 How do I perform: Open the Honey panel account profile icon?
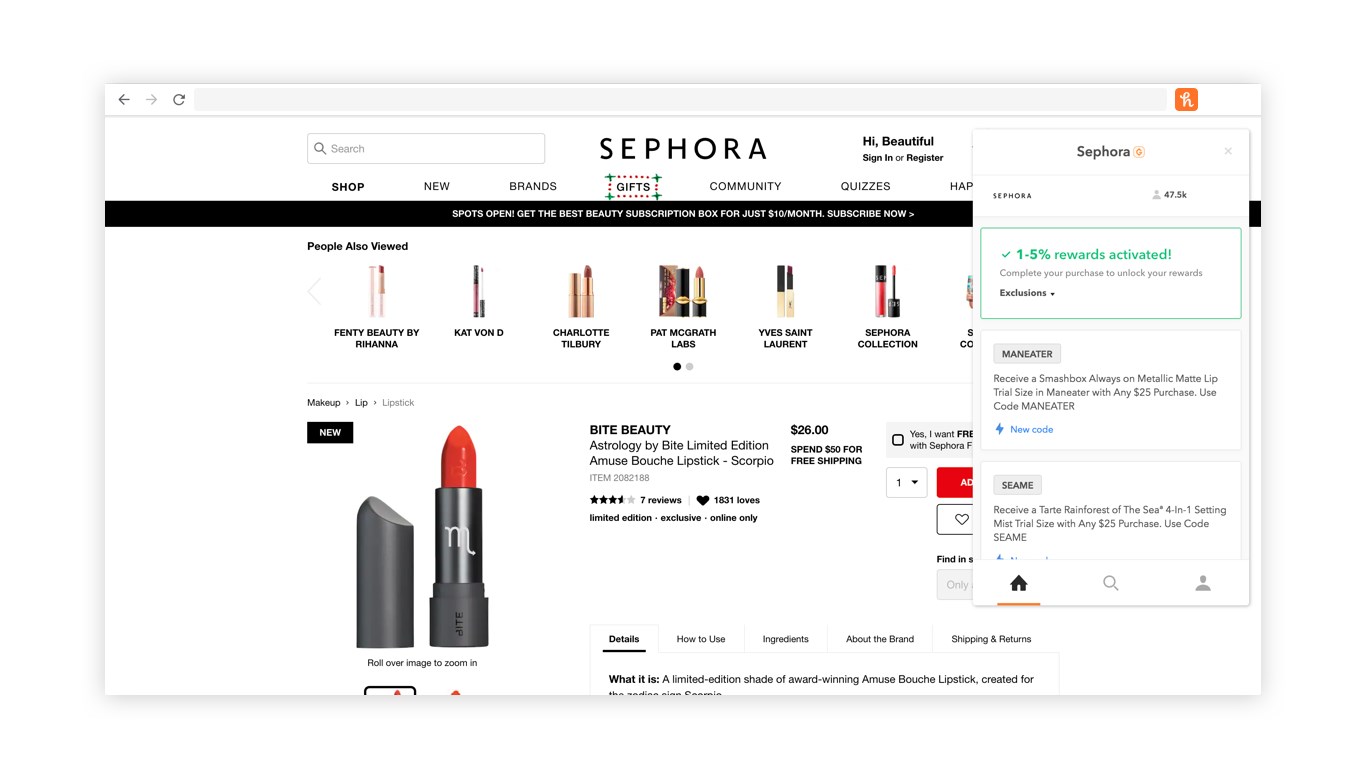1203,583
